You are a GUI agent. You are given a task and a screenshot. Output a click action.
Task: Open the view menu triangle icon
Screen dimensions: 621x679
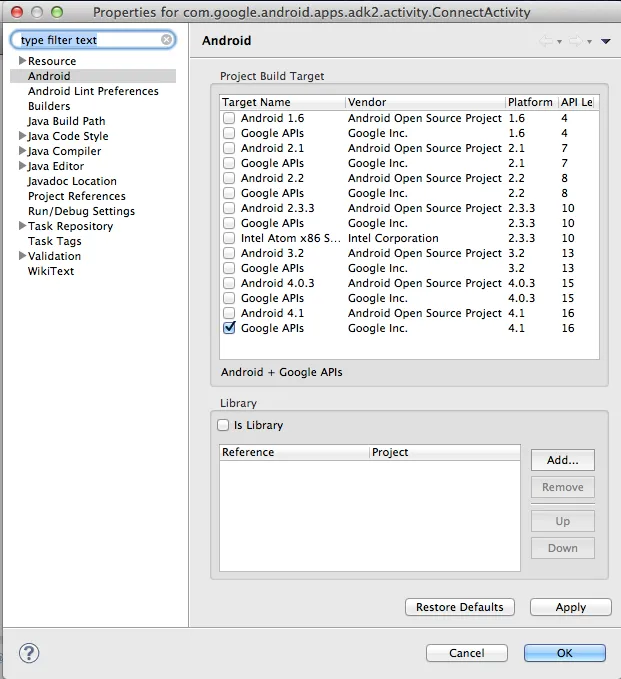point(605,41)
